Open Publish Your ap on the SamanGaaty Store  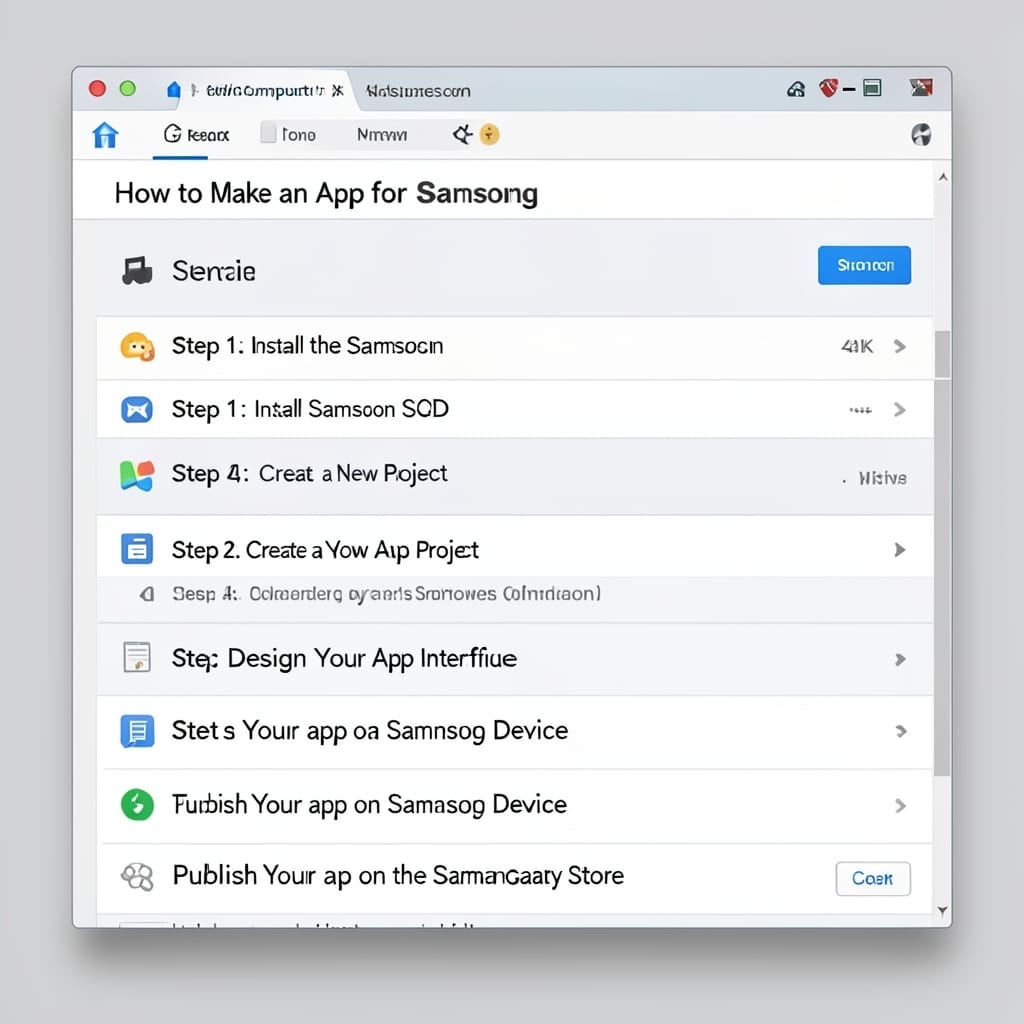pyautogui.click(x=515, y=878)
